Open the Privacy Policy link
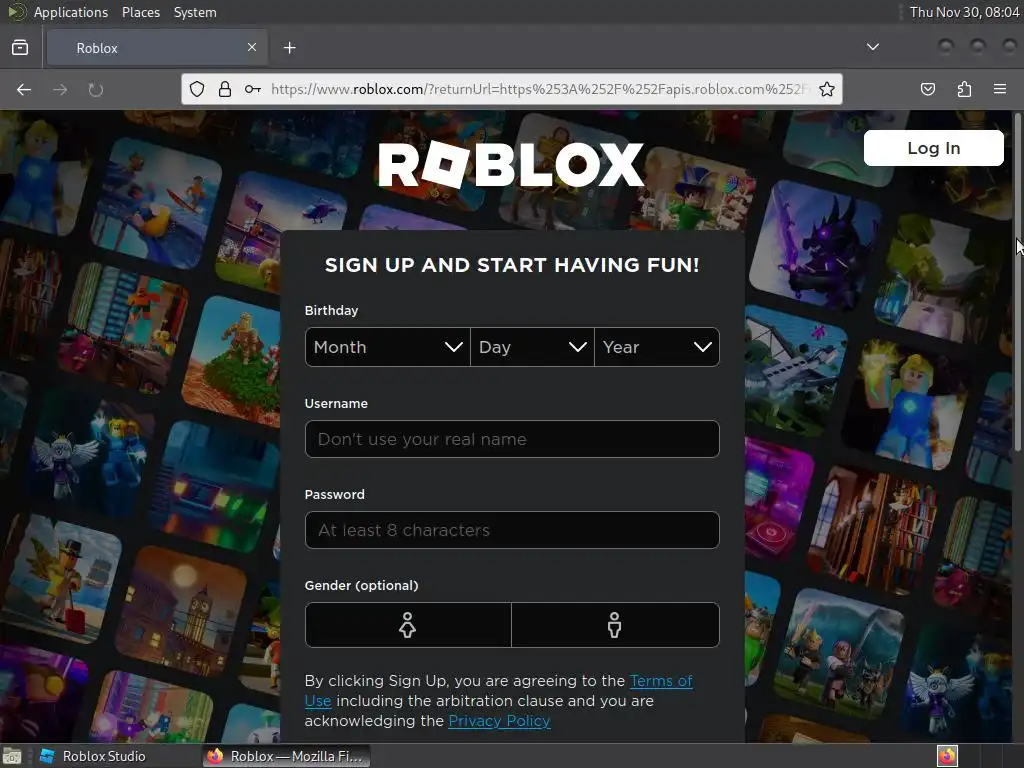Image resolution: width=1024 pixels, height=768 pixels. pos(499,721)
